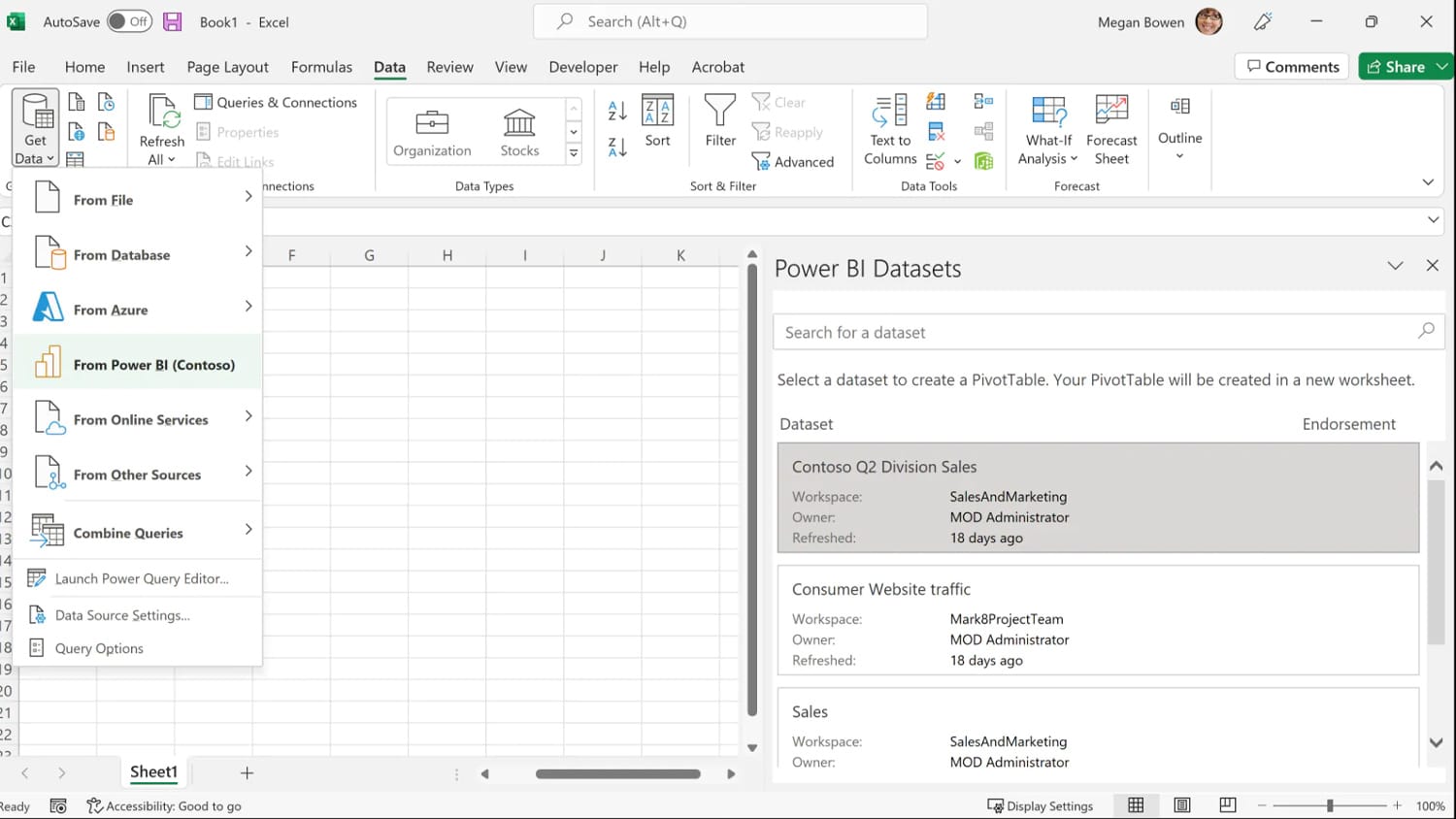
Task: Select the Stocks data type
Action: 519,132
